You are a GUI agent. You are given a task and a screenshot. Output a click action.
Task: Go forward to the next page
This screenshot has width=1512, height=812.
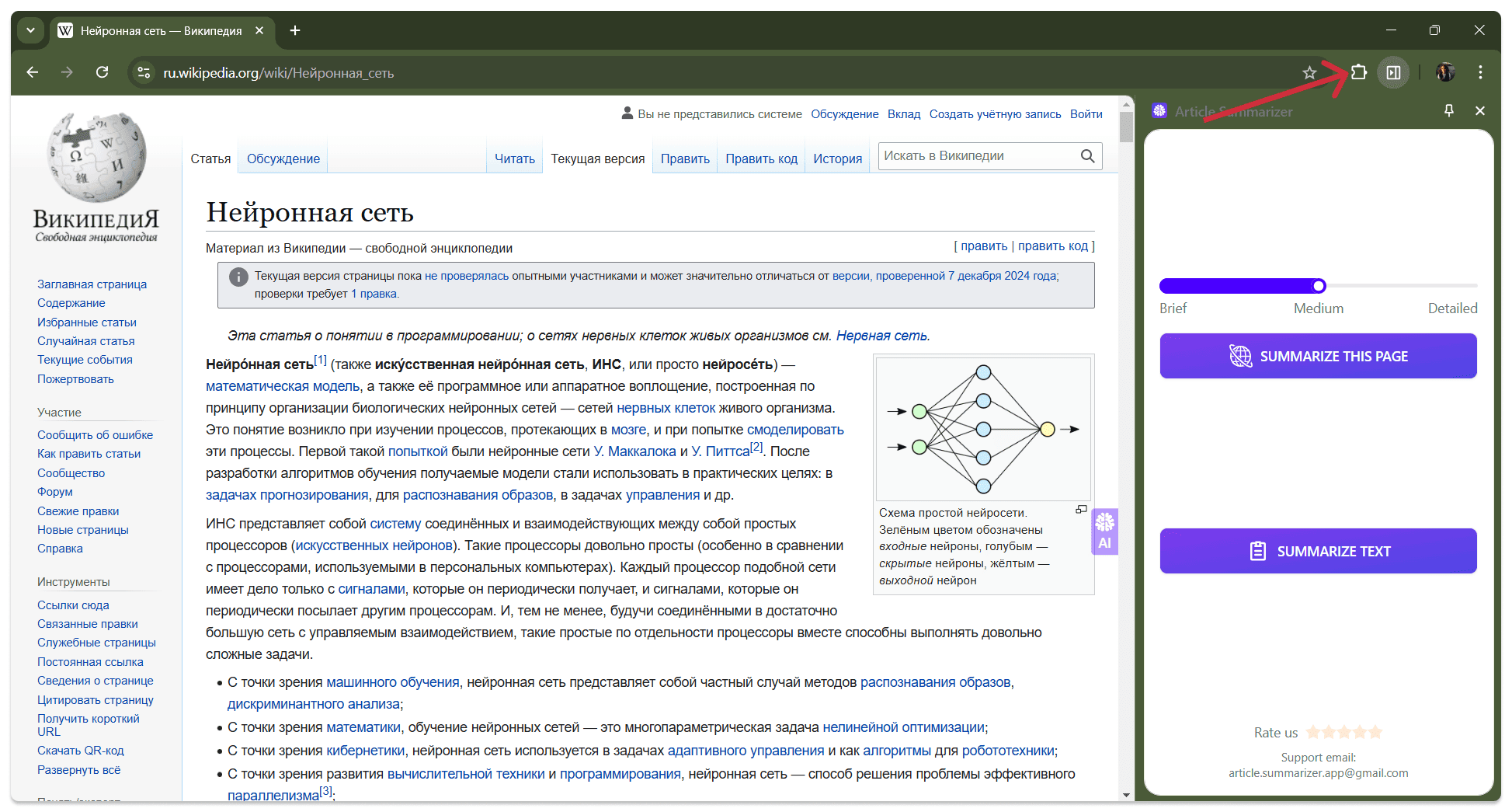(x=68, y=72)
